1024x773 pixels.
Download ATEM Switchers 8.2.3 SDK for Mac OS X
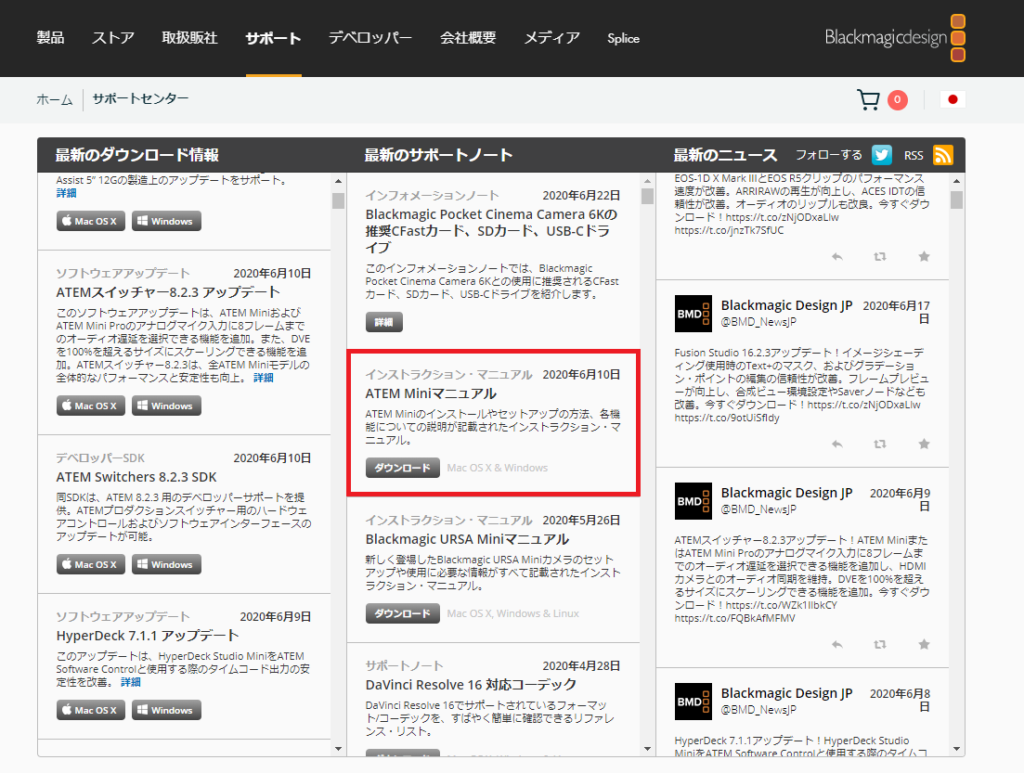pyautogui.click(x=91, y=564)
